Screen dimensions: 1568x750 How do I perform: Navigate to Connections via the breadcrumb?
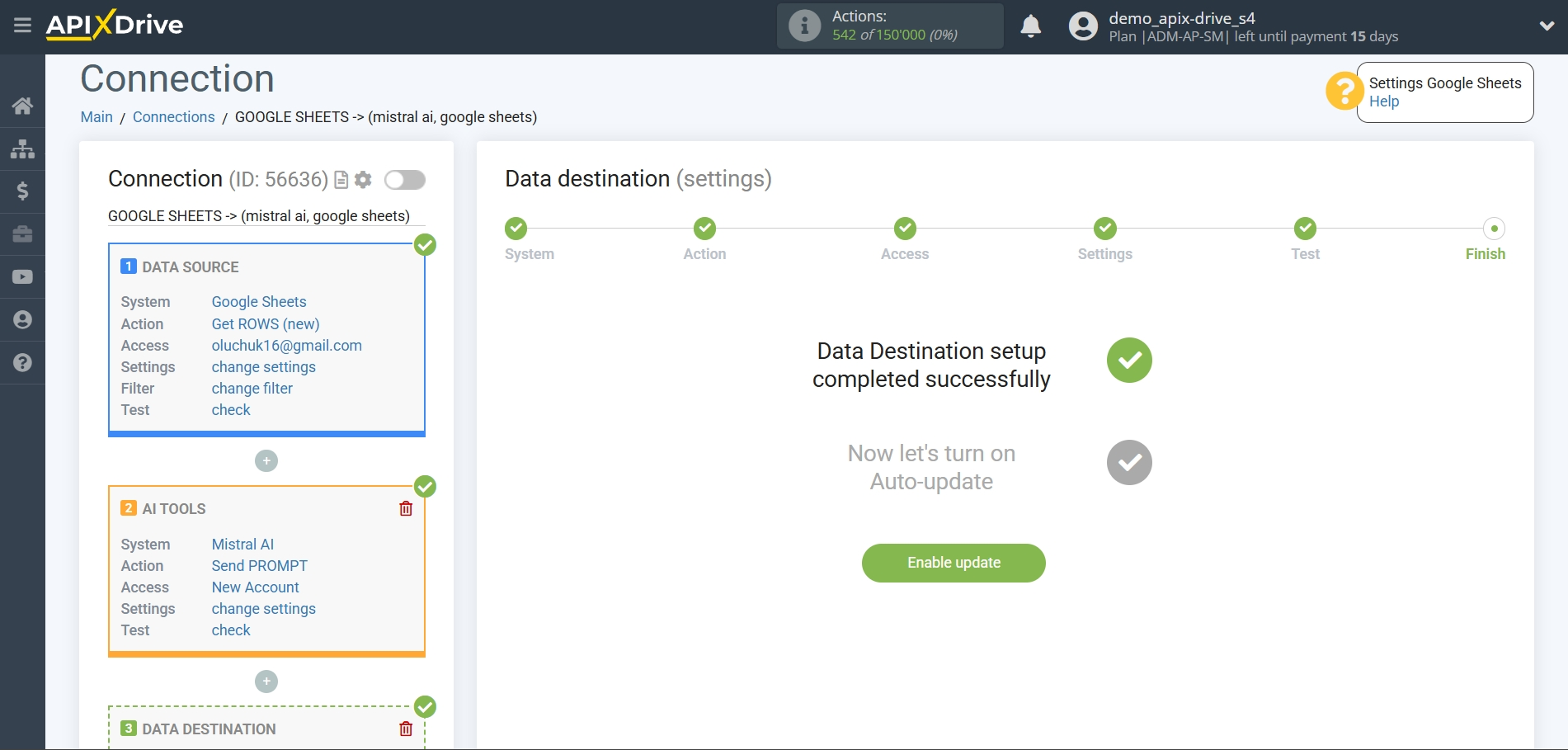click(173, 116)
